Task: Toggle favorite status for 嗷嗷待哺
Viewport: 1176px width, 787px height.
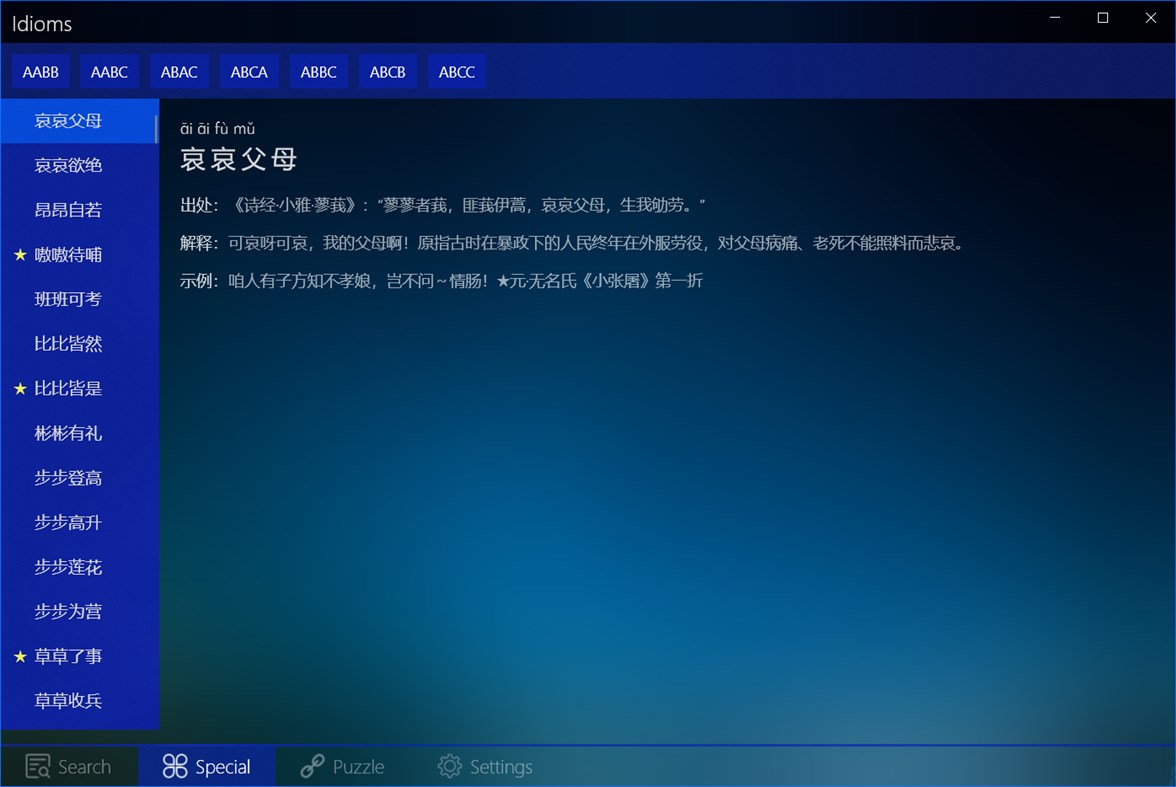Action: coord(18,255)
